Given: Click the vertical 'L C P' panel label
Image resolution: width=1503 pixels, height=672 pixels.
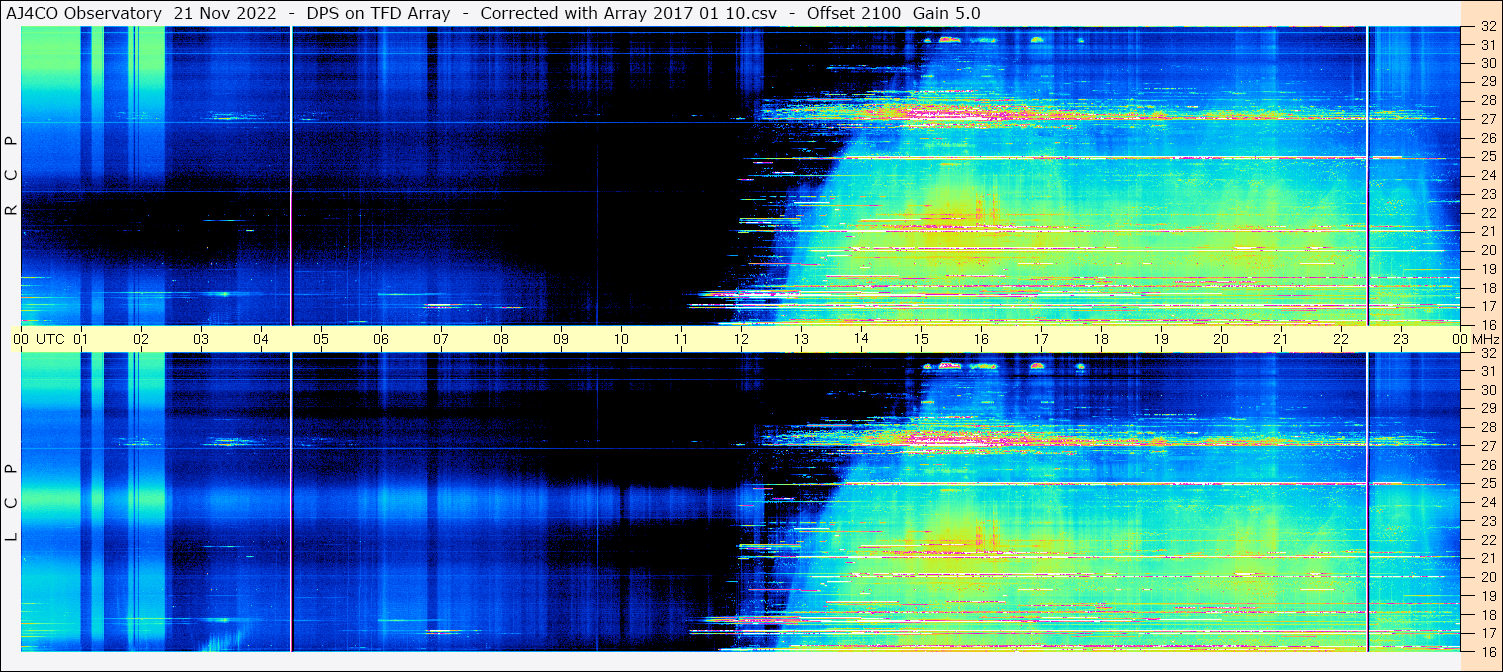Looking at the screenshot, I should 12,503.
